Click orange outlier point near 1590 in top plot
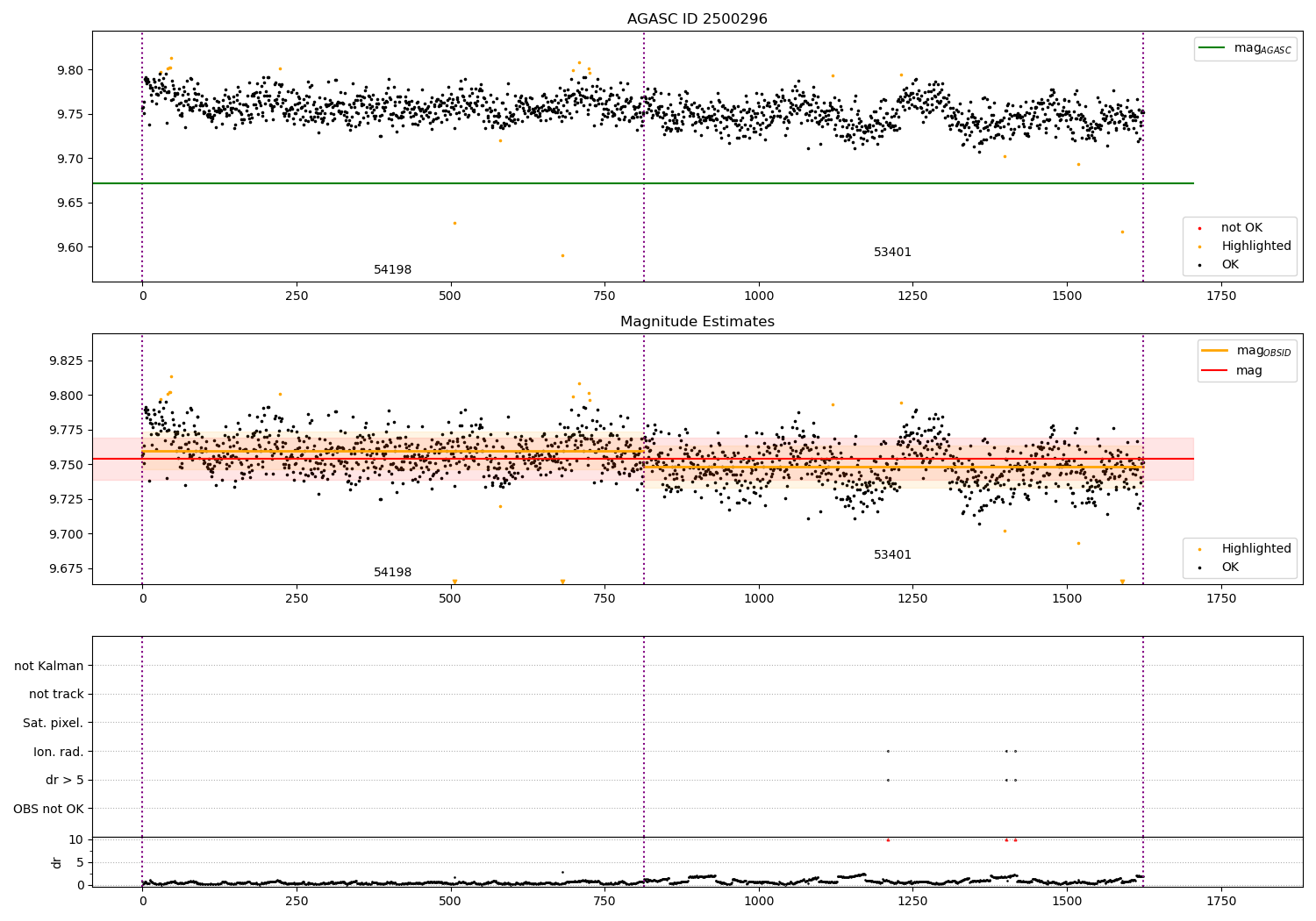 [1122, 232]
